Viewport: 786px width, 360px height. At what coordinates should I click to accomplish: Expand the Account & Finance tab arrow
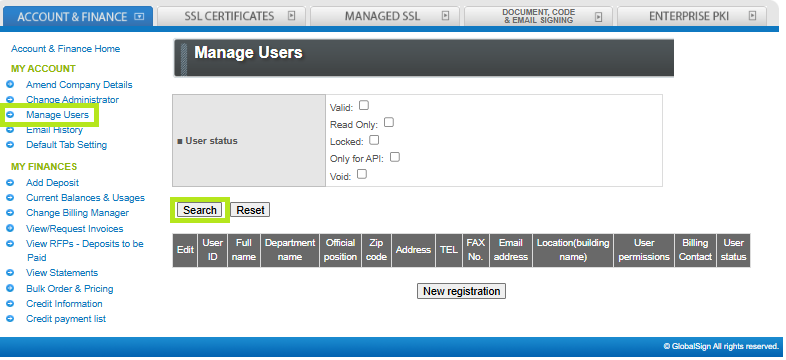tap(139, 17)
